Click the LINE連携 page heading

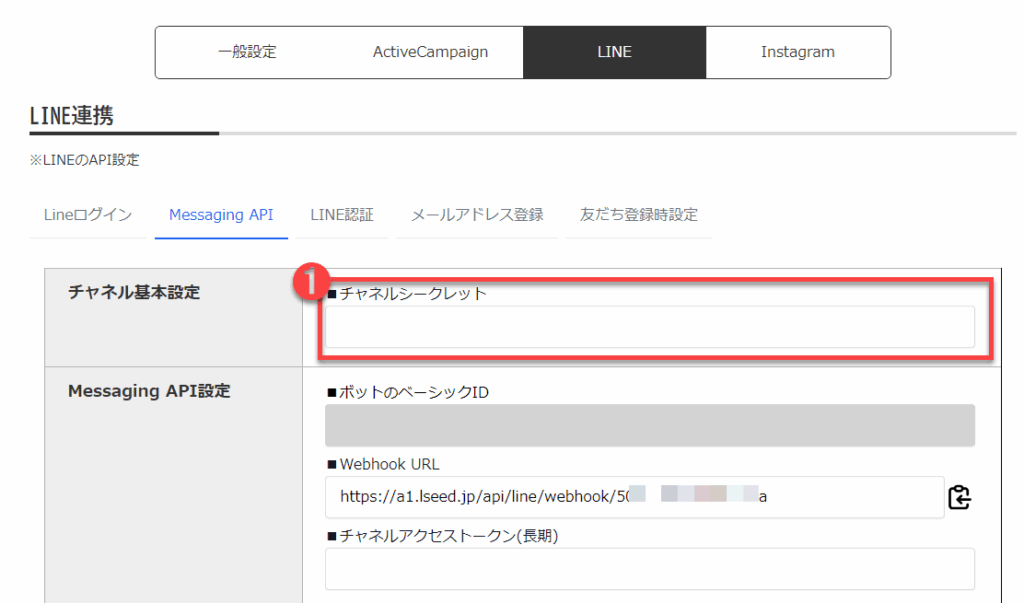(x=72, y=116)
